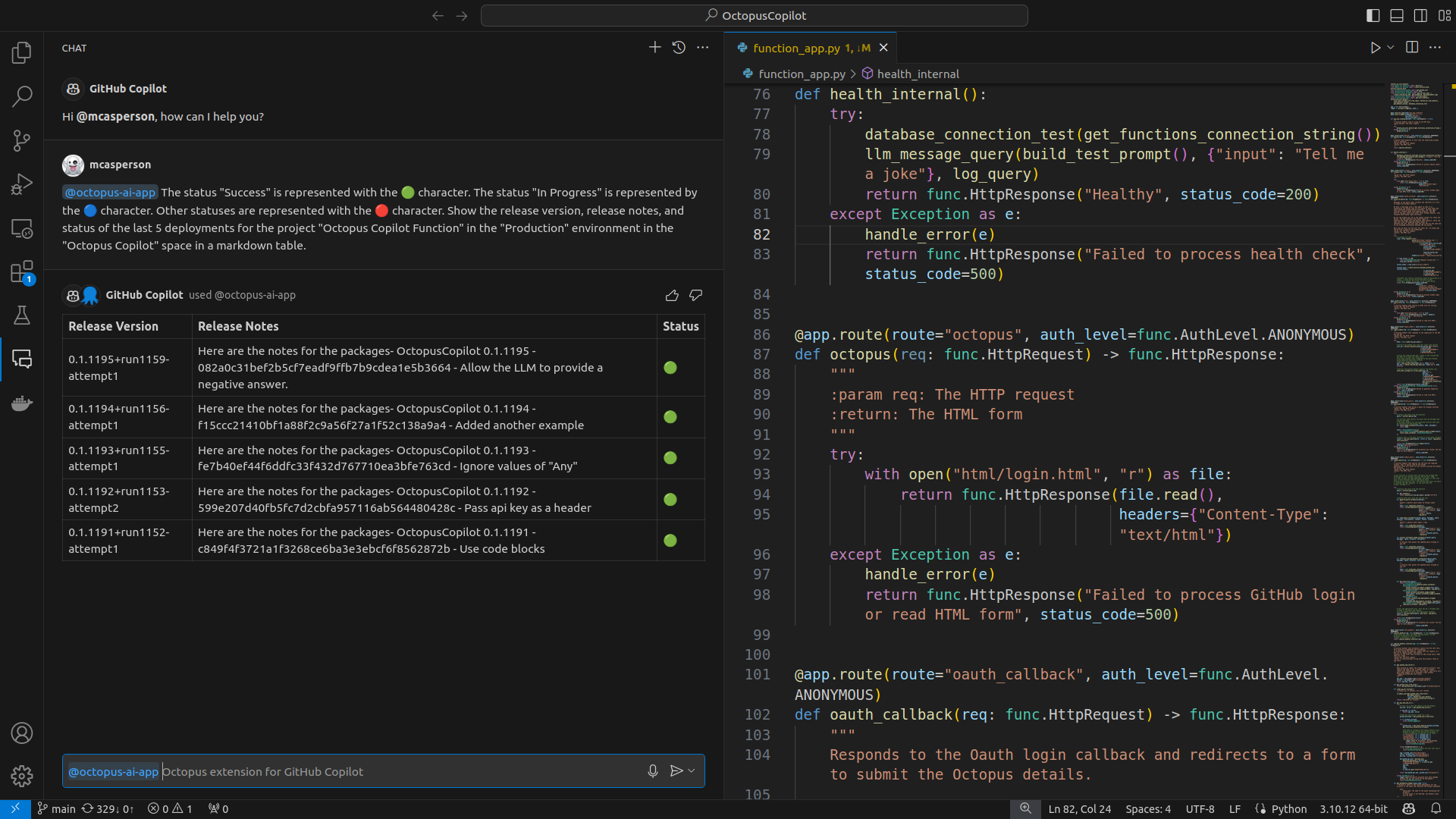Open the Remote Explorer view
This screenshot has width=1456, height=819.
(21, 228)
